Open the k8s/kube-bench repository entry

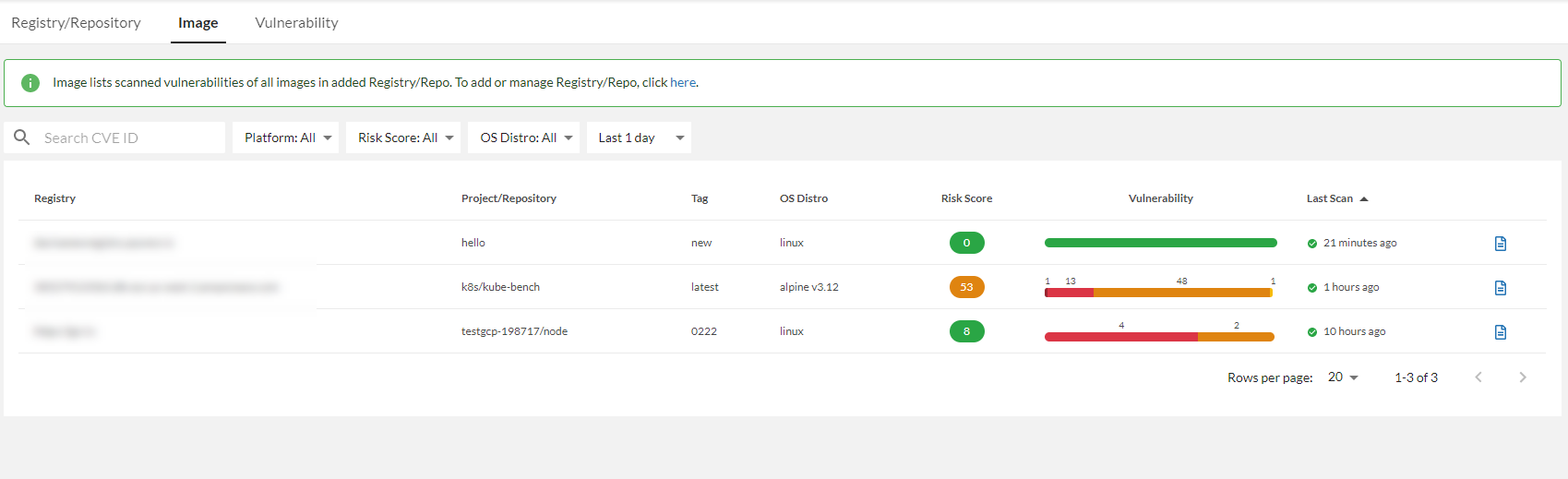[500, 287]
